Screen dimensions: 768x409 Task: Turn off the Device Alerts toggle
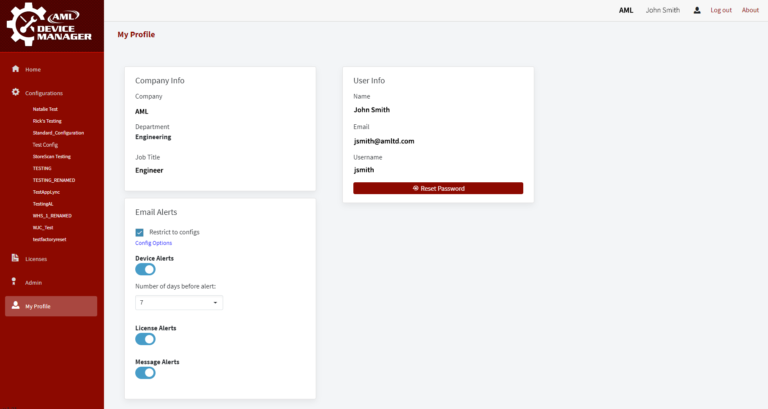point(145,269)
